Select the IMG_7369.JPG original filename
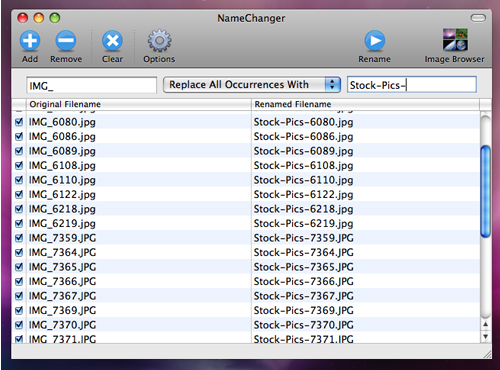Viewport: 500px width, 370px height. tap(62, 311)
